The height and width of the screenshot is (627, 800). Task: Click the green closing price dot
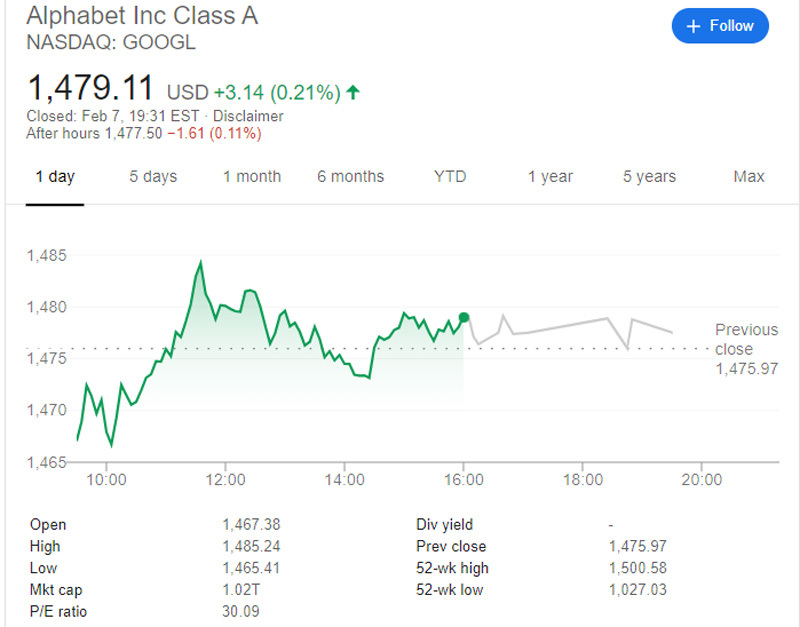click(464, 317)
